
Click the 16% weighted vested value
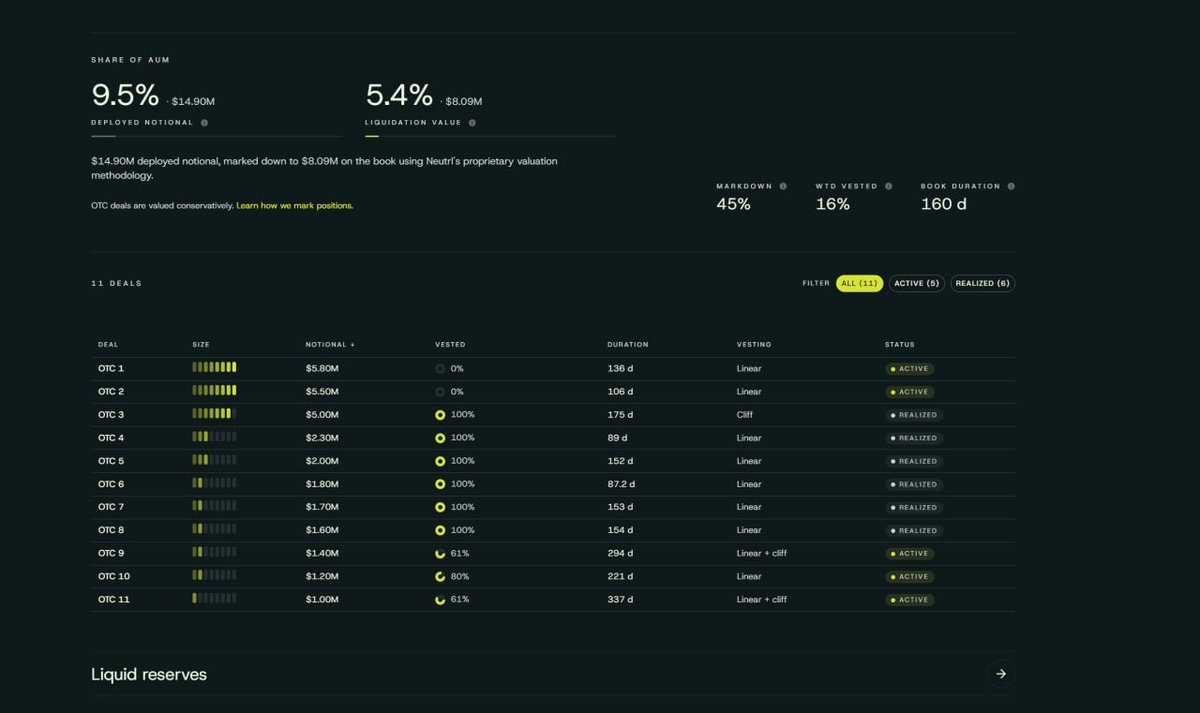point(833,204)
